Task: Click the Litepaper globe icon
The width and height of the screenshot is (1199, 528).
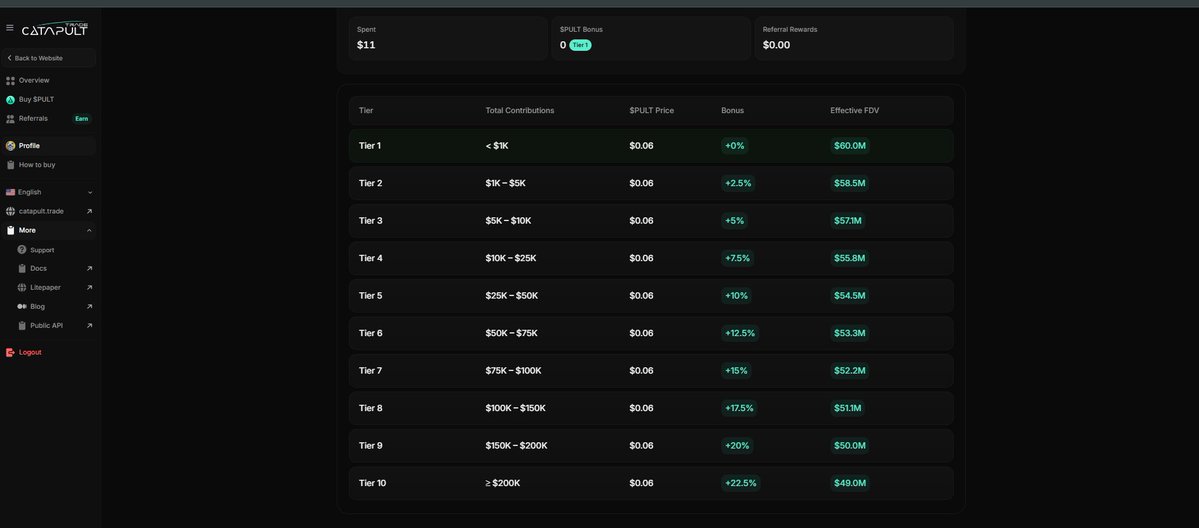Action: pyautogui.click(x=22, y=288)
